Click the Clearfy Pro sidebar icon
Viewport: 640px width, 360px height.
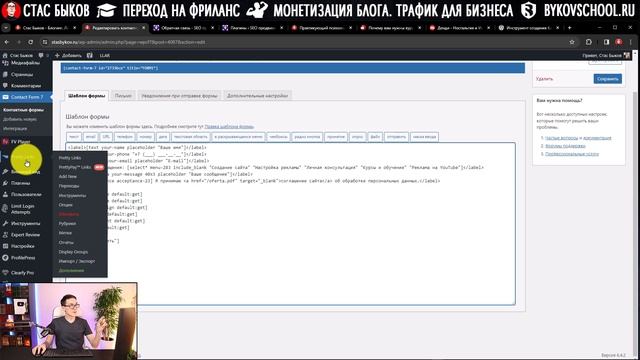click(x=5, y=273)
